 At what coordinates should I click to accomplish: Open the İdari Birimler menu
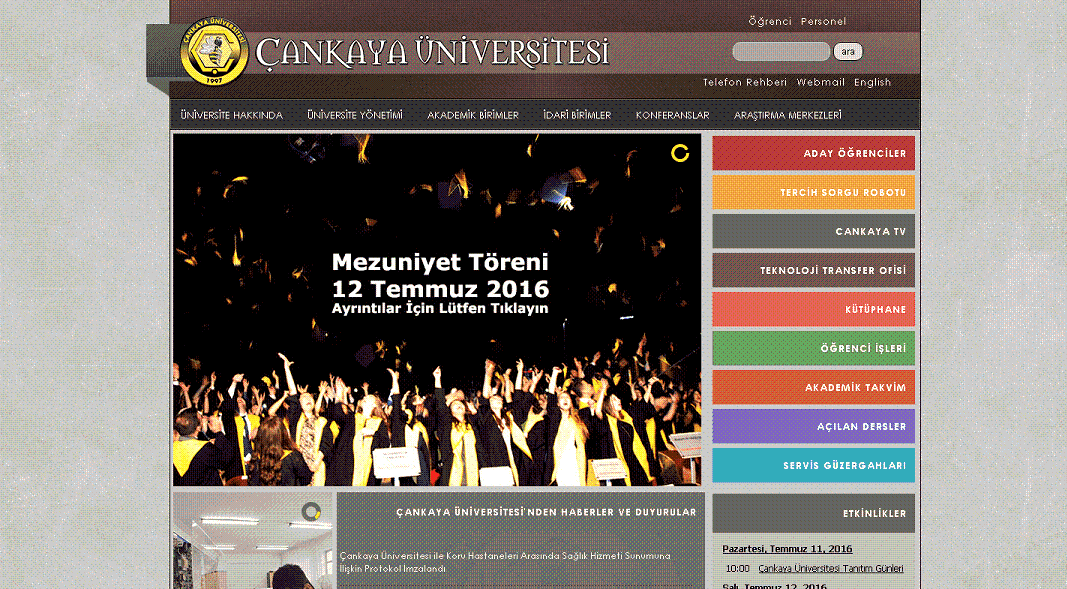[x=577, y=115]
